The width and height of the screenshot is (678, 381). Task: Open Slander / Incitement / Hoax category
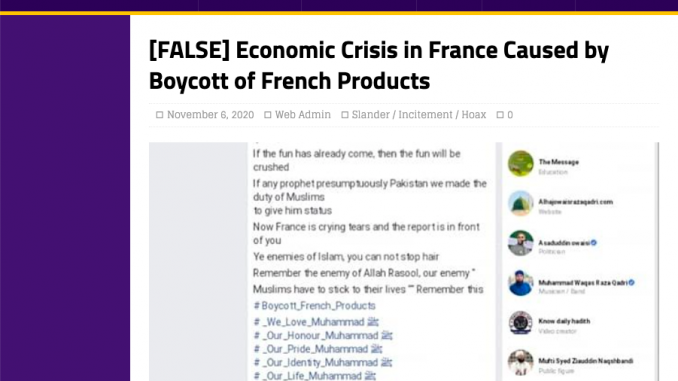point(419,115)
